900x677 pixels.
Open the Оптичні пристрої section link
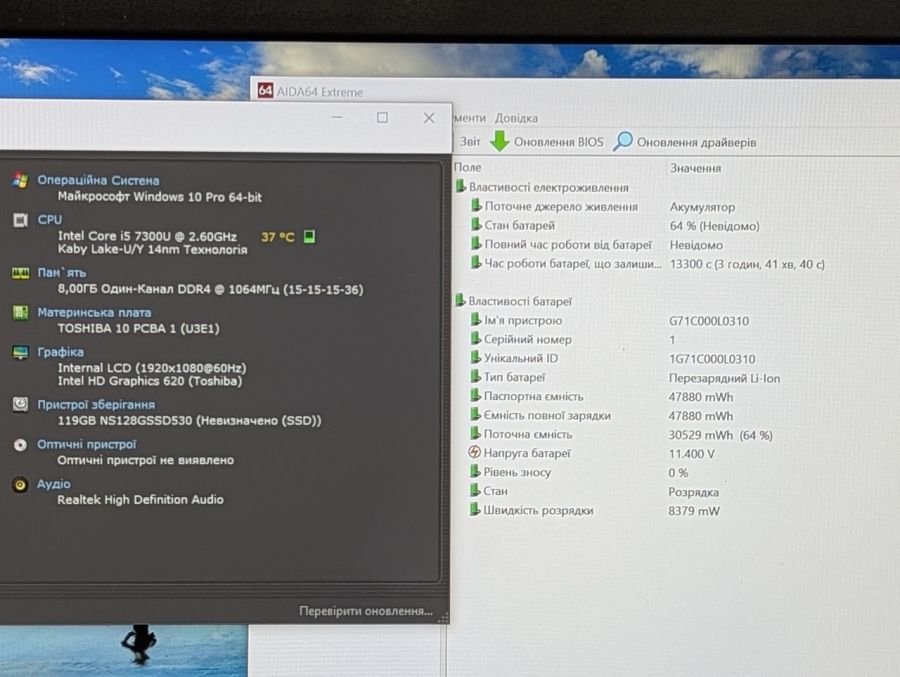tap(87, 444)
